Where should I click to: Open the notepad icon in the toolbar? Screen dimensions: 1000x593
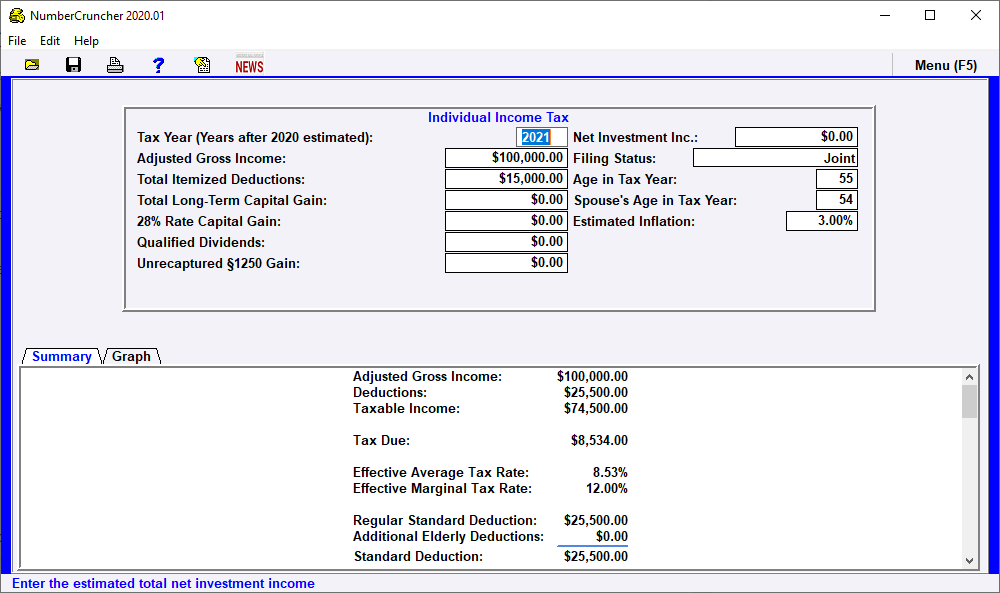202,65
